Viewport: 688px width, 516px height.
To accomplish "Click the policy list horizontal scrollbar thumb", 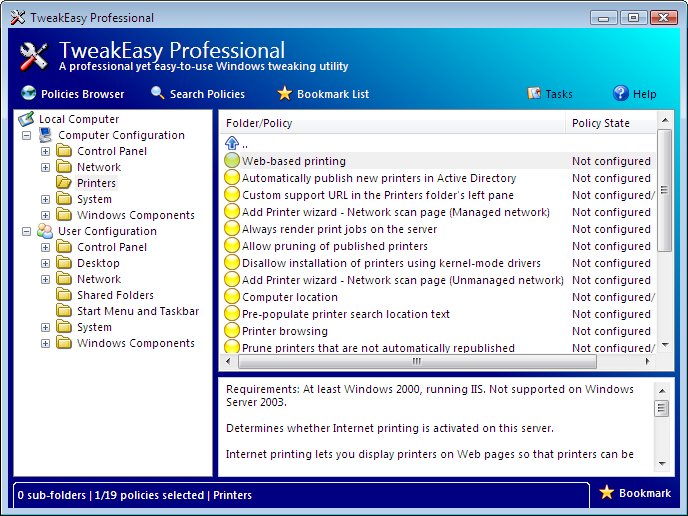I will [417, 362].
